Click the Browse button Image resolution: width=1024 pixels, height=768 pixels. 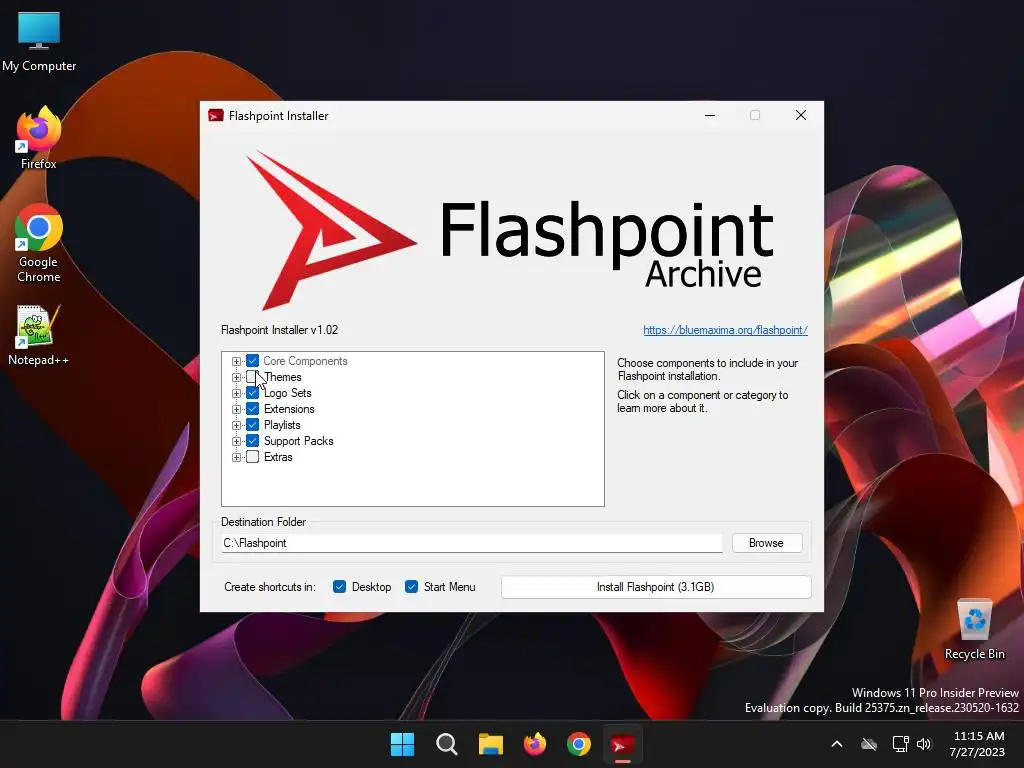pyautogui.click(x=767, y=543)
